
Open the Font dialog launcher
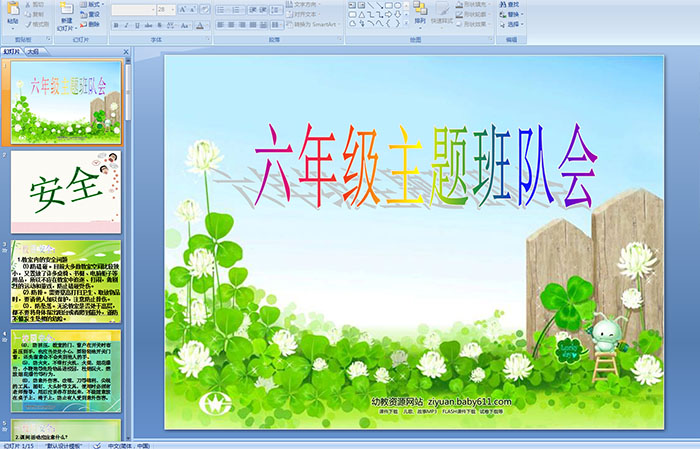(208, 39)
